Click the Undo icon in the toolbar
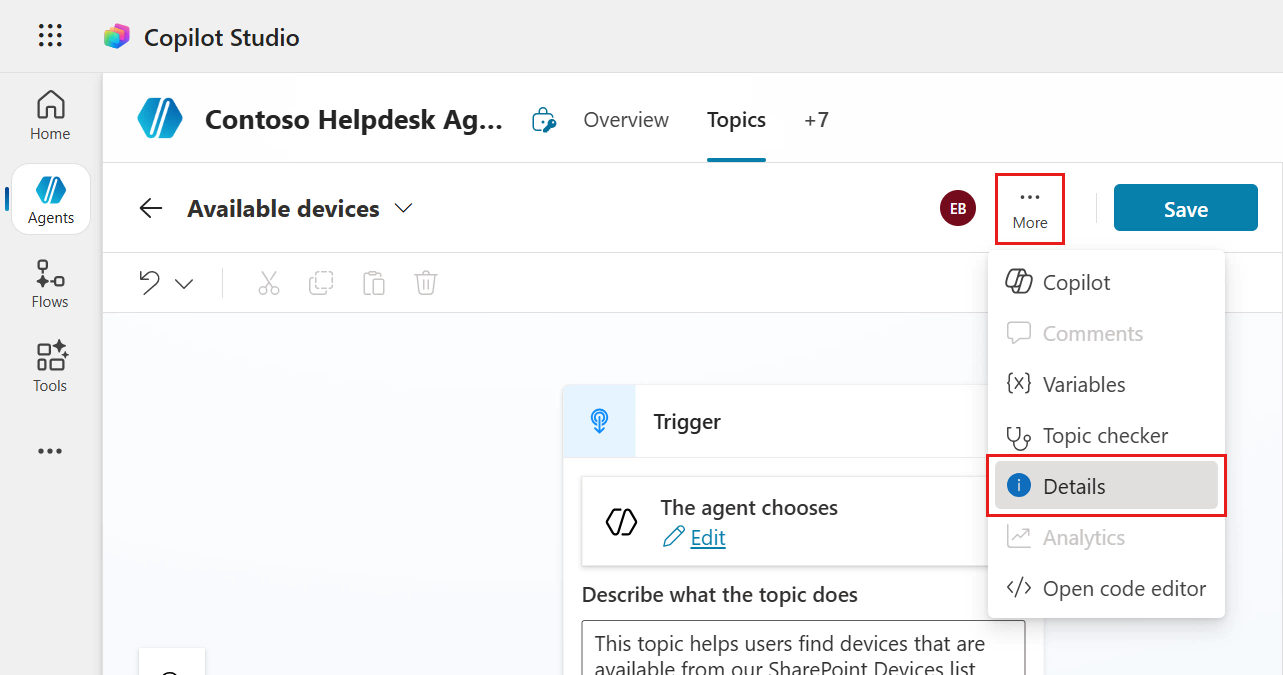1283x675 pixels. click(147, 282)
